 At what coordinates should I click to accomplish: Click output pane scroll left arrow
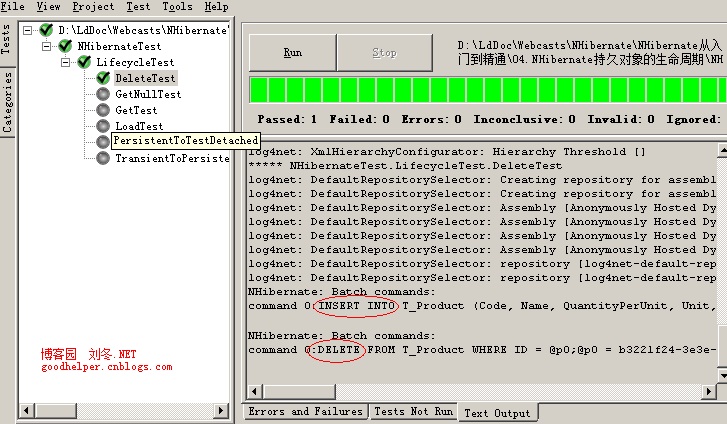pos(255,391)
